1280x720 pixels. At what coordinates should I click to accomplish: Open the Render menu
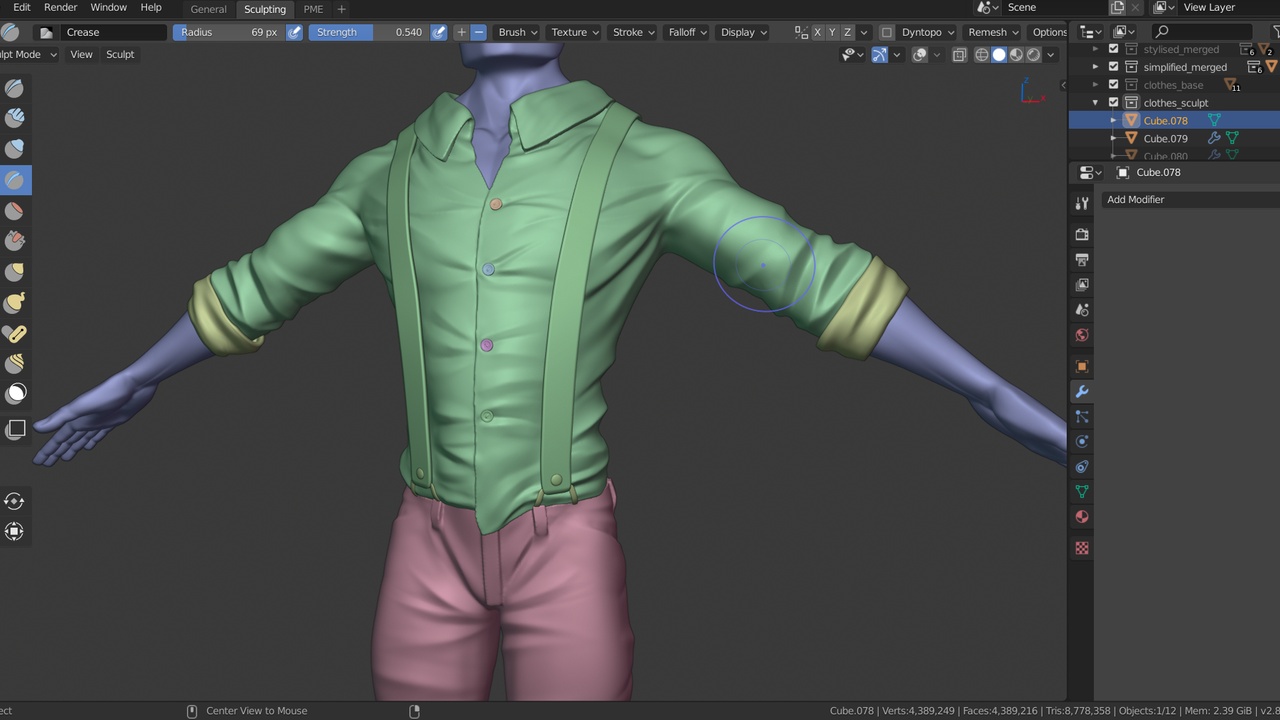[x=61, y=7]
